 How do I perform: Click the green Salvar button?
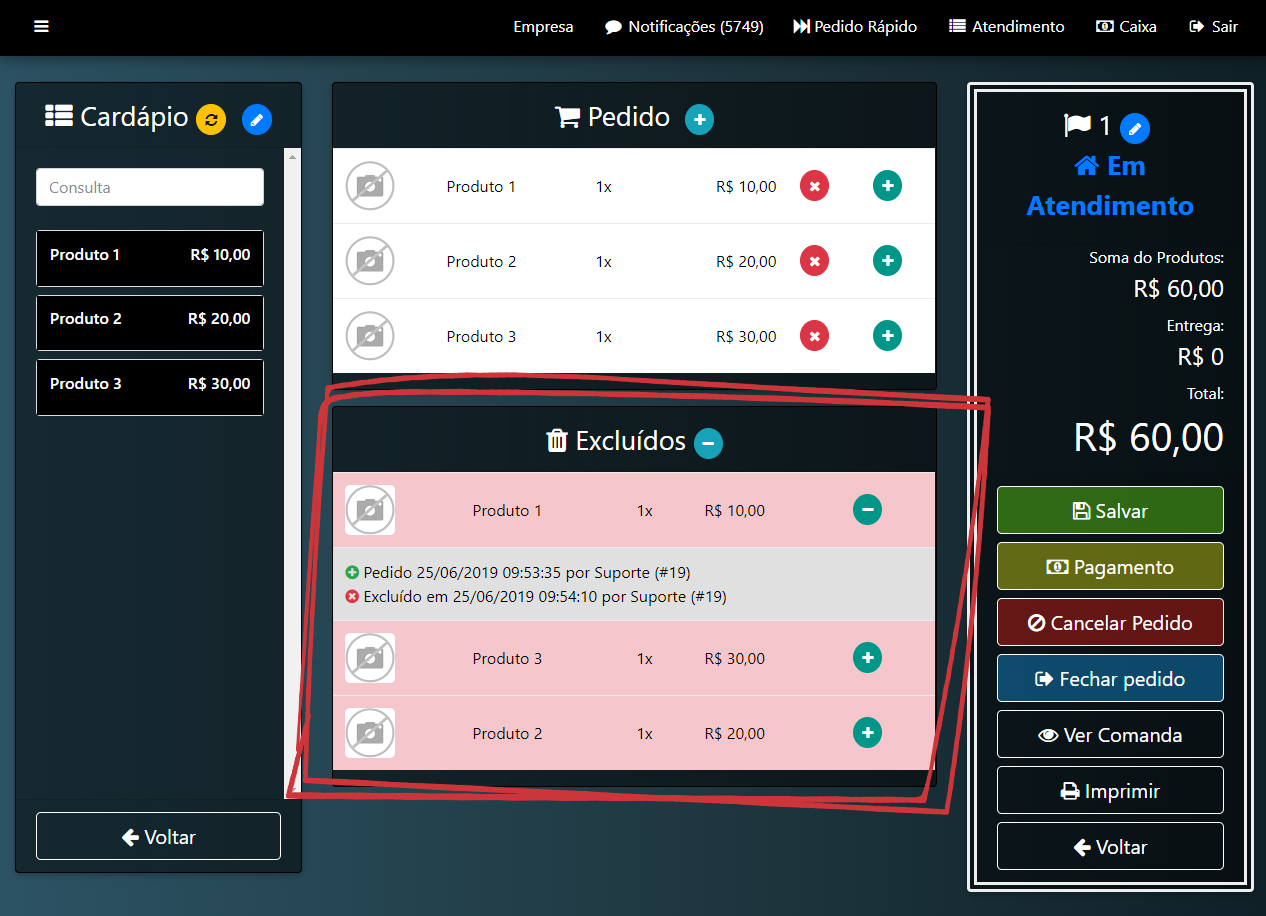point(1110,510)
